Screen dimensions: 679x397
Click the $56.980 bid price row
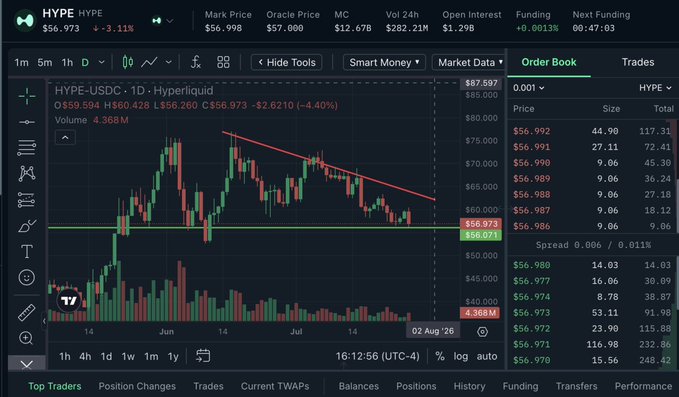592,265
